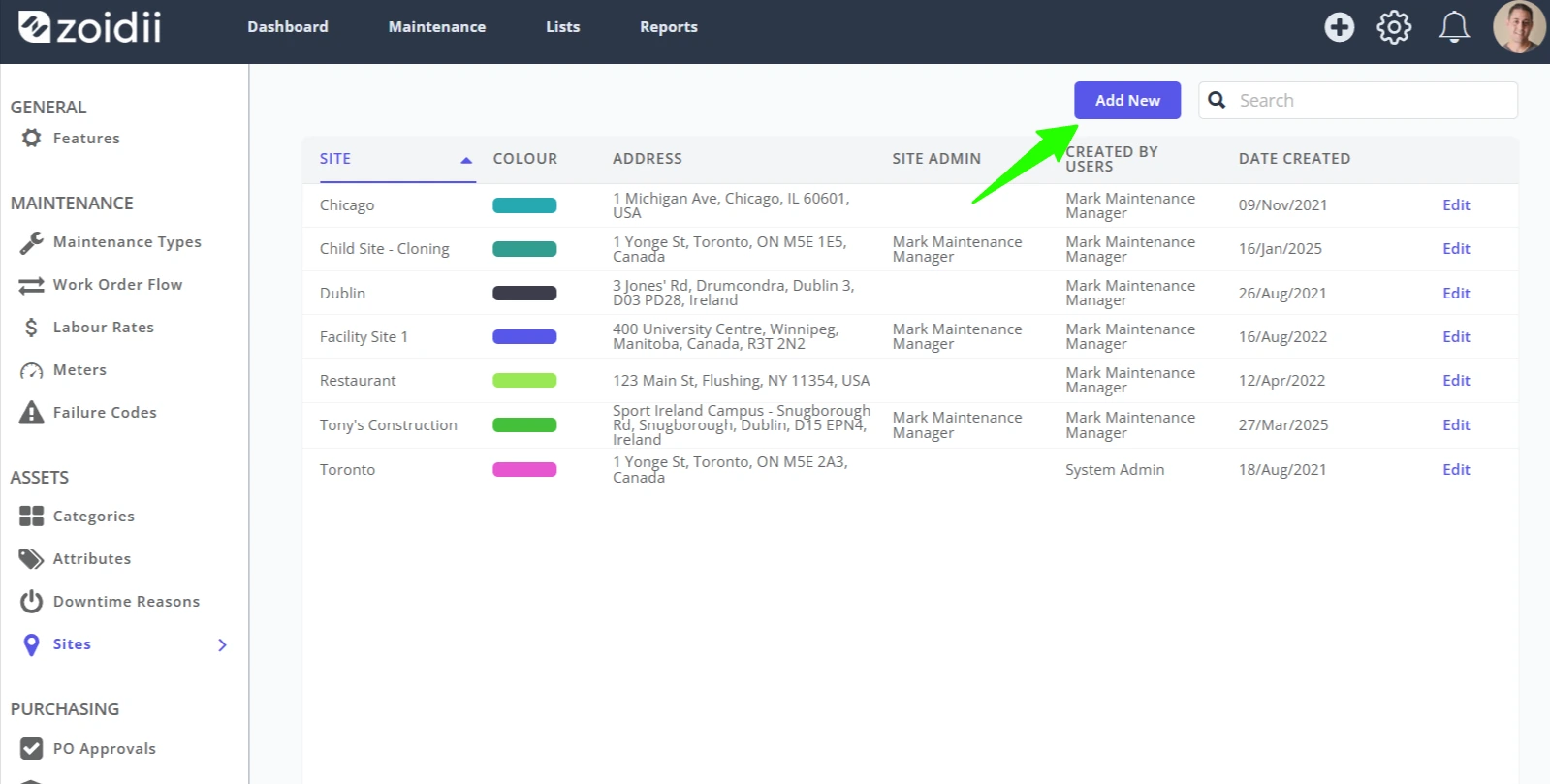Sort by DATE CREATED column header
Viewport: 1550px width, 784px height.
point(1294,159)
